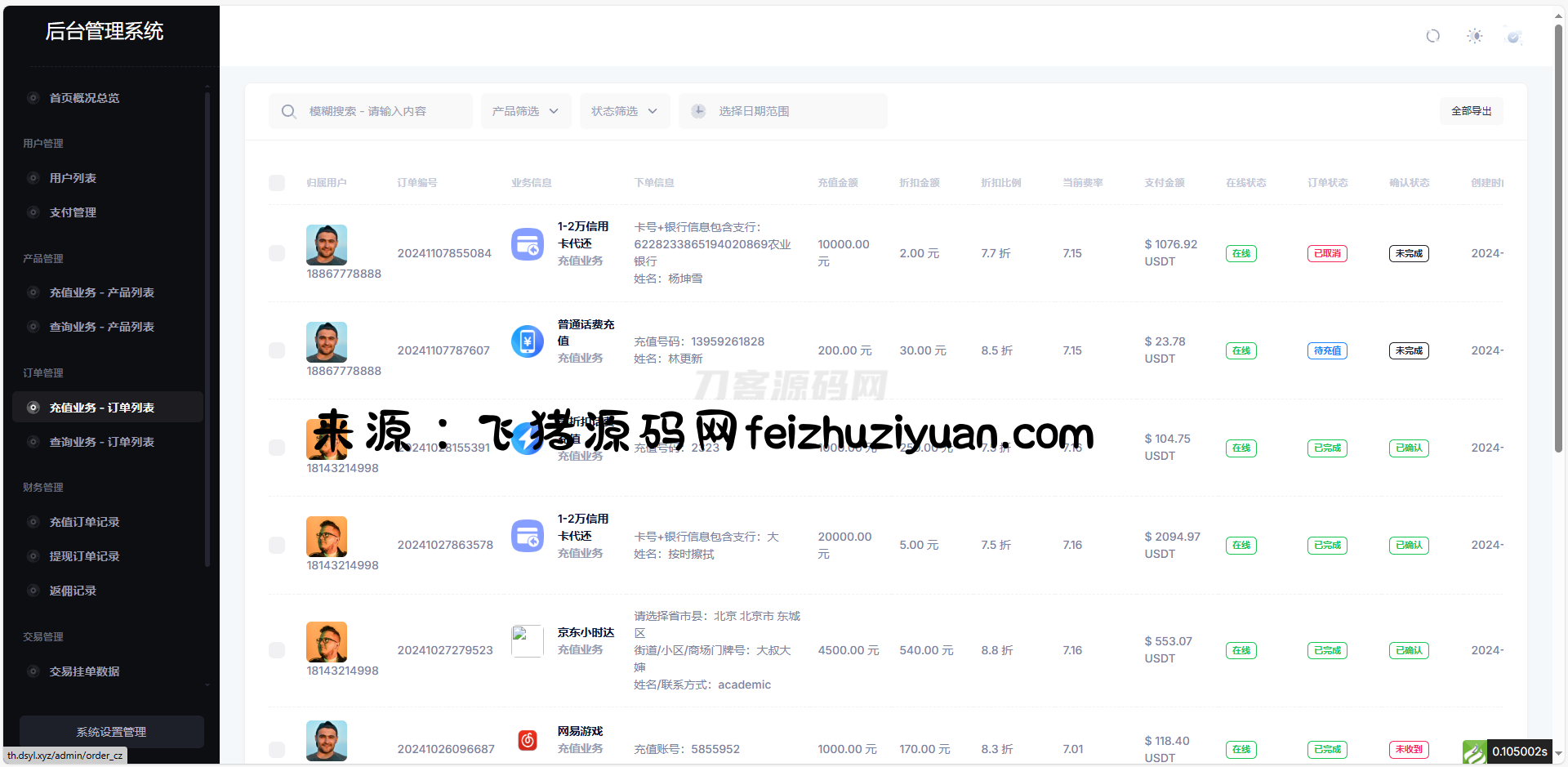Click the refresh icon in top header
The image size is (1568, 767).
point(1432,36)
